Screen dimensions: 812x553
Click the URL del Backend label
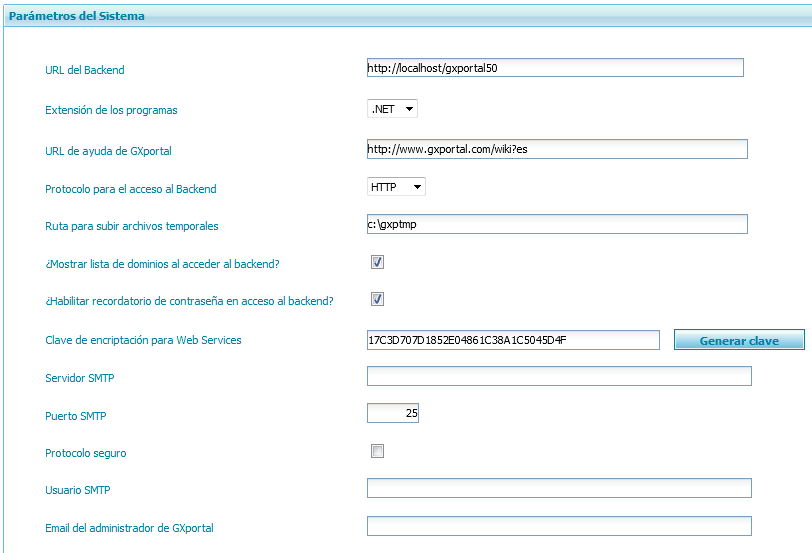click(85, 70)
